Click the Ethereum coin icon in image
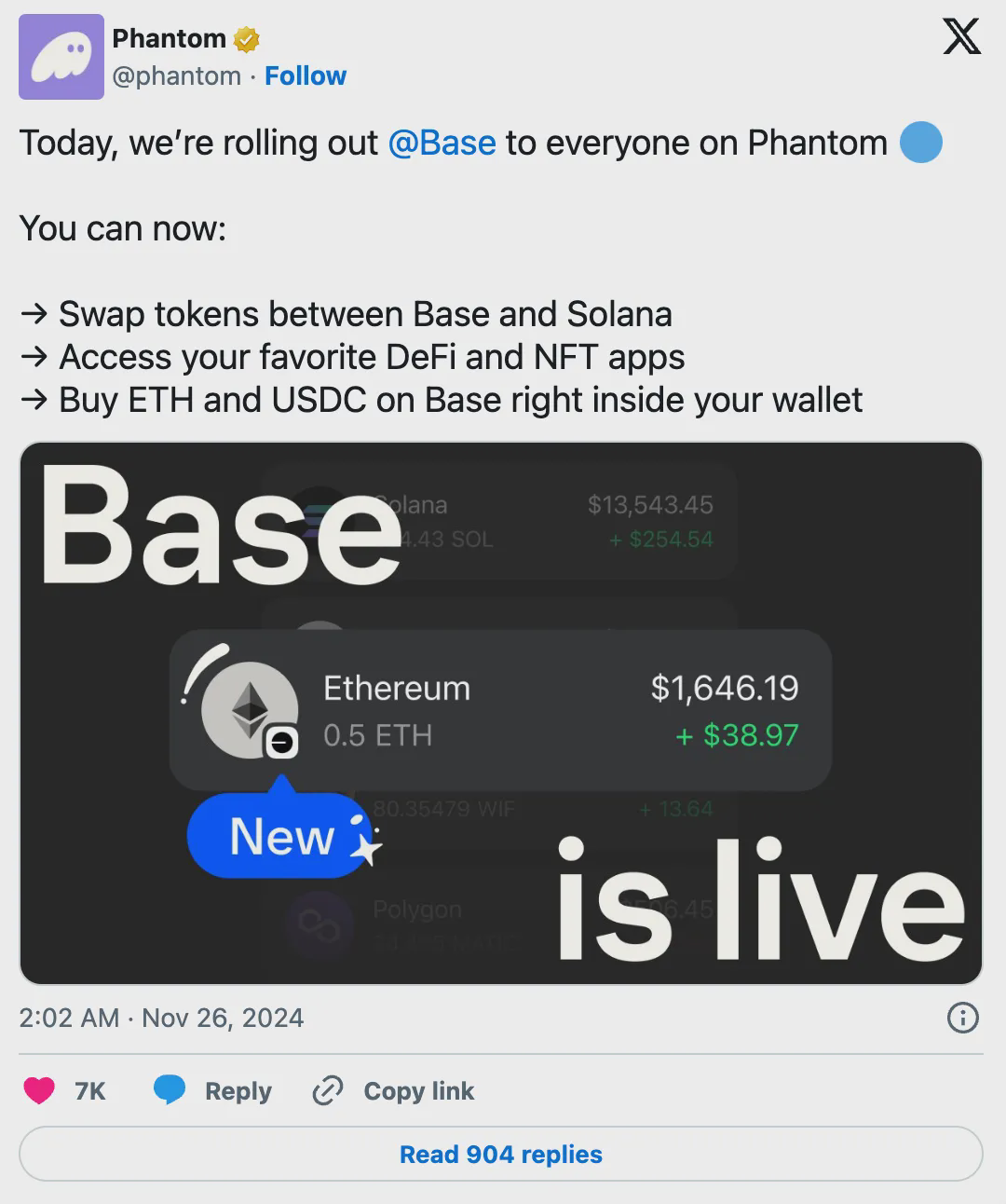Screen dimensions: 1006x1204 [250, 711]
